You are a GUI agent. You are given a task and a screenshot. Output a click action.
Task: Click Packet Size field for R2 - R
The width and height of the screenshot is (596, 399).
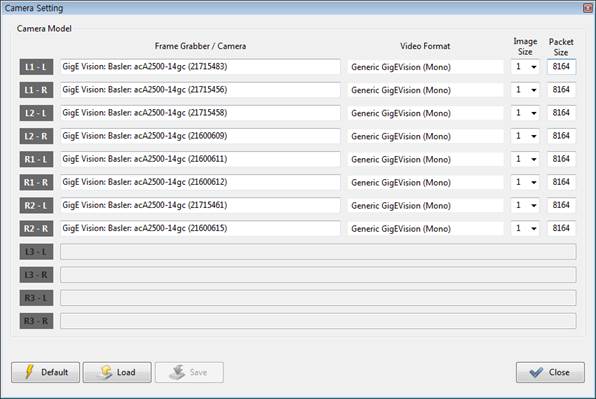tap(561, 228)
